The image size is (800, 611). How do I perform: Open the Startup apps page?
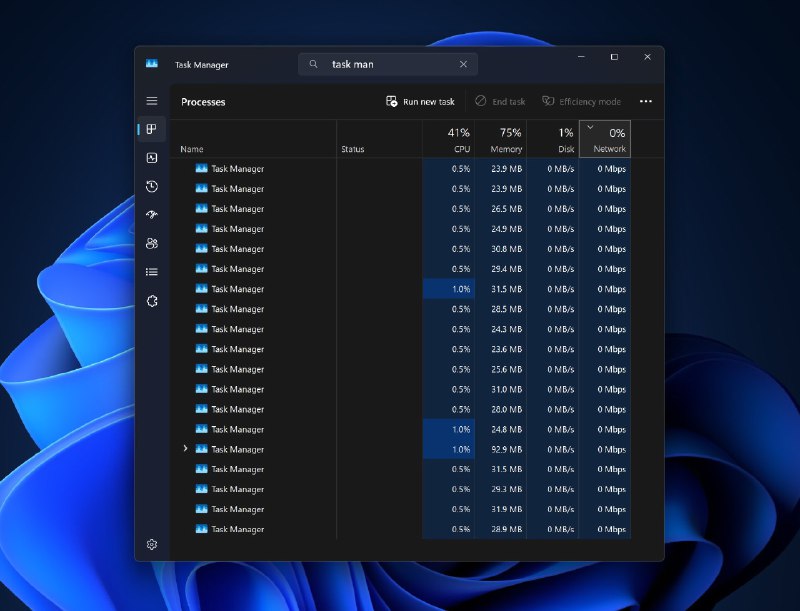pyautogui.click(x=152, y=214)
